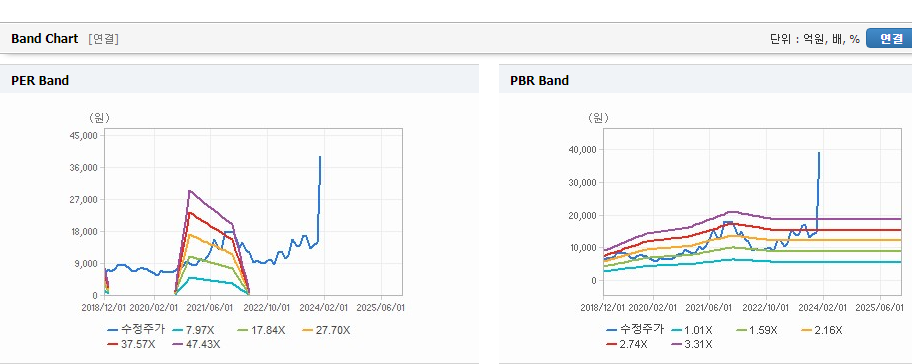
Task: Click the 20,000 y-axis label in PBR
Action: [584, 215]
